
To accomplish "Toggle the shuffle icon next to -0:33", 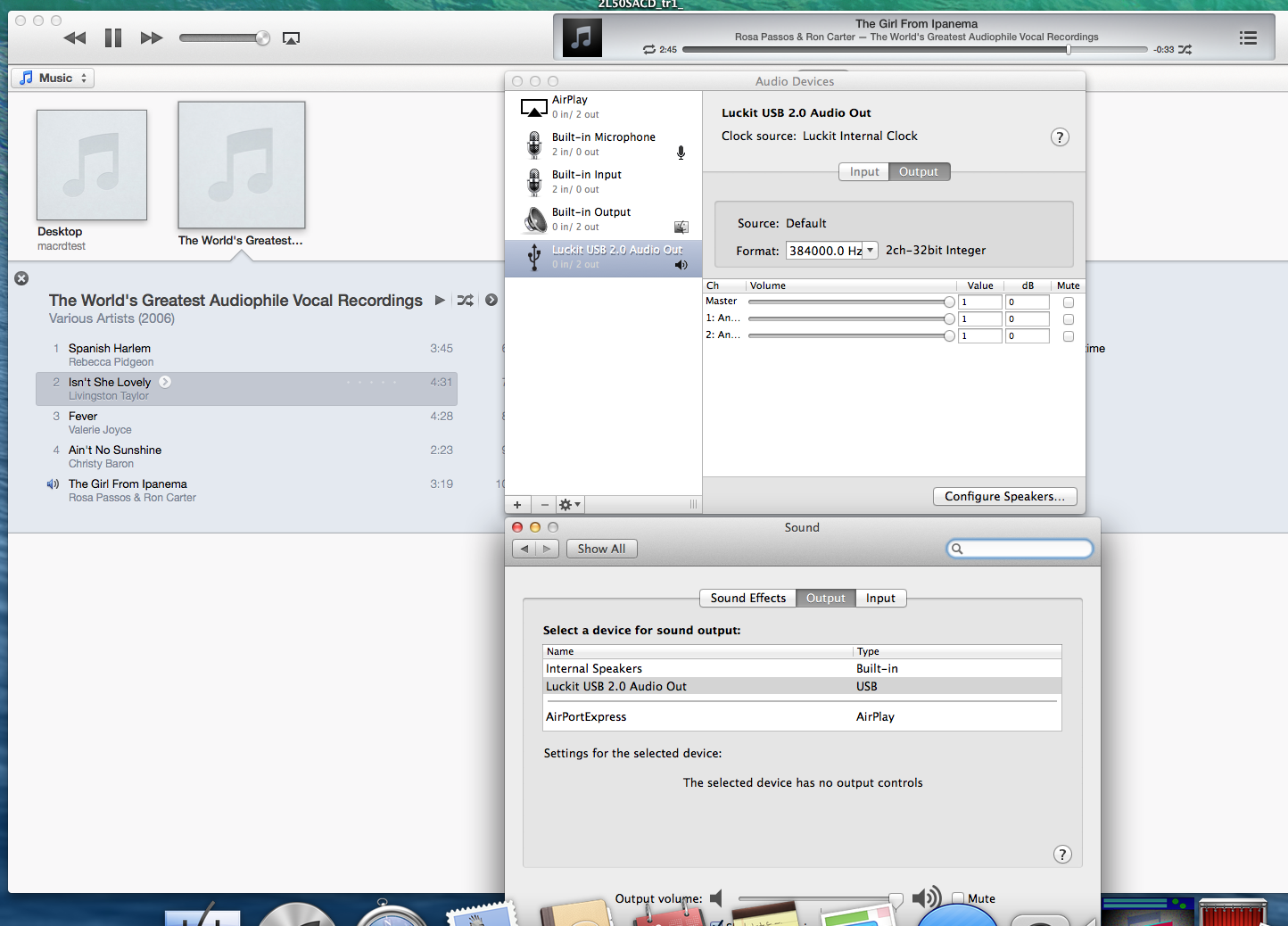I will point(1185,50).
